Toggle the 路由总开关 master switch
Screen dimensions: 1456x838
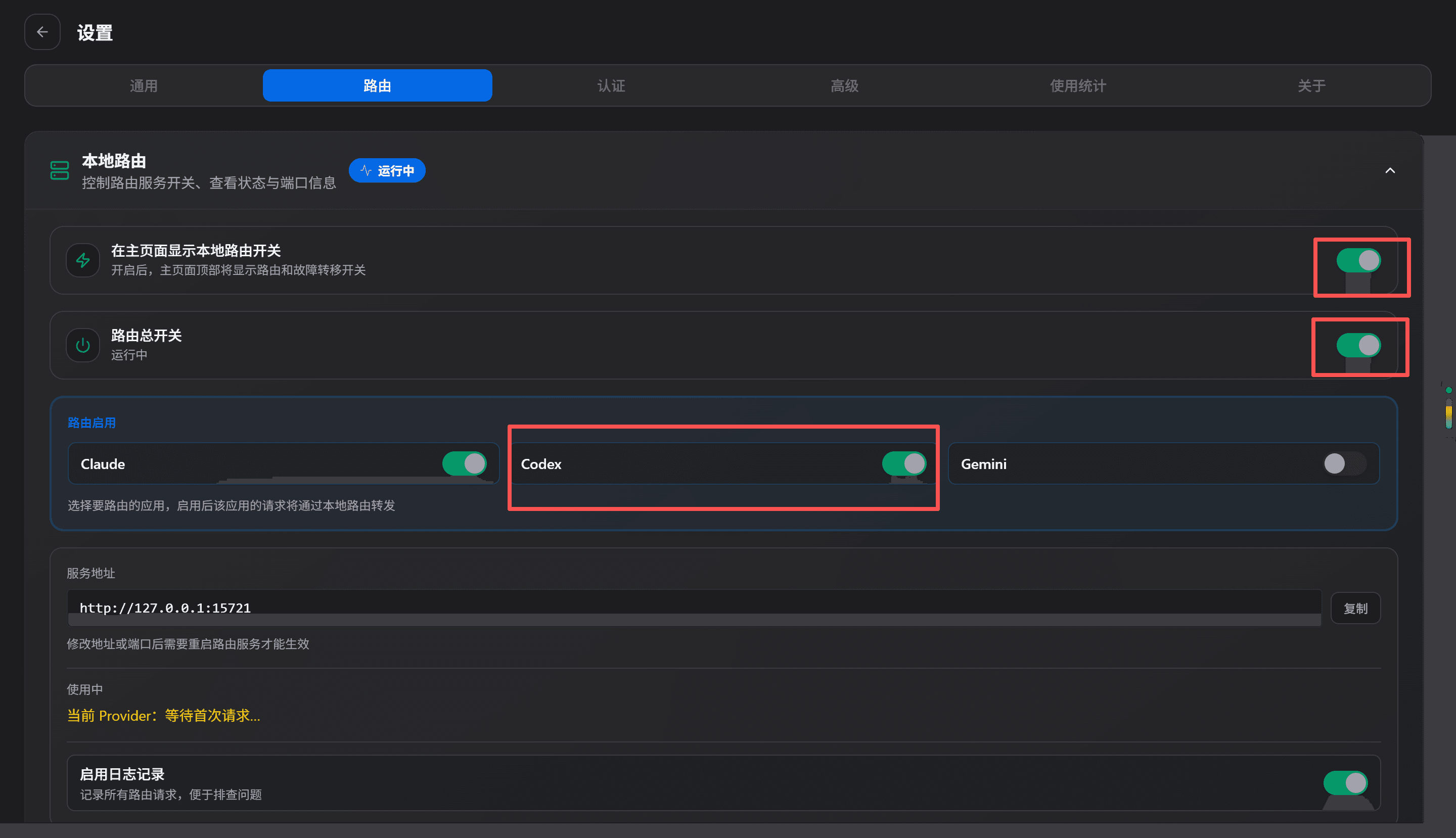point(1358,345)
